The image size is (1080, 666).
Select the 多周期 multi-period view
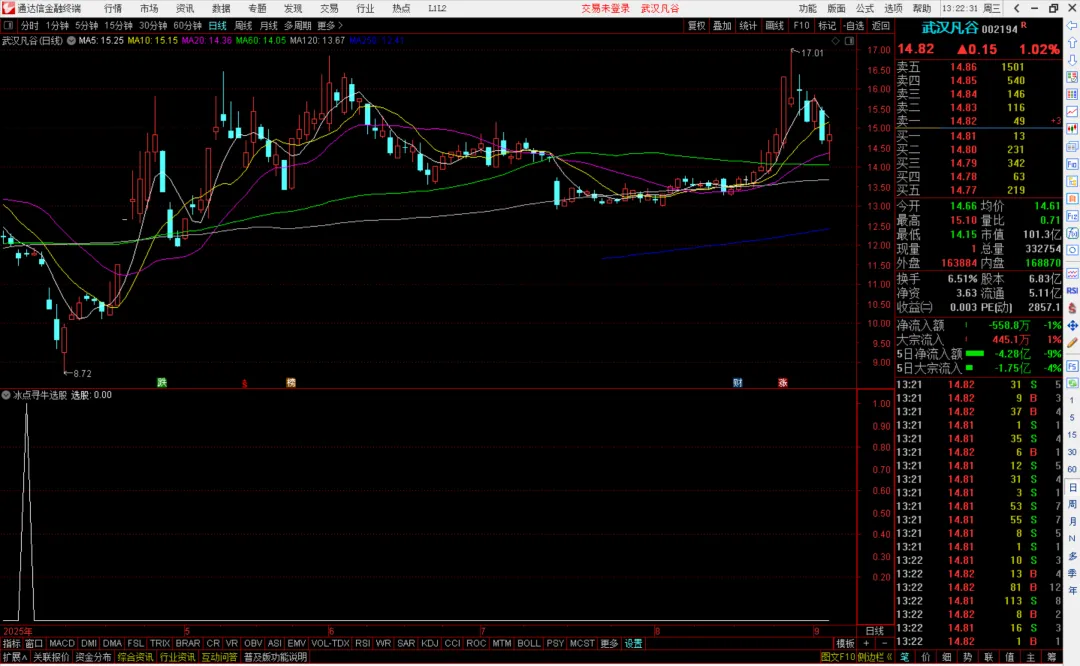point(298,25)
